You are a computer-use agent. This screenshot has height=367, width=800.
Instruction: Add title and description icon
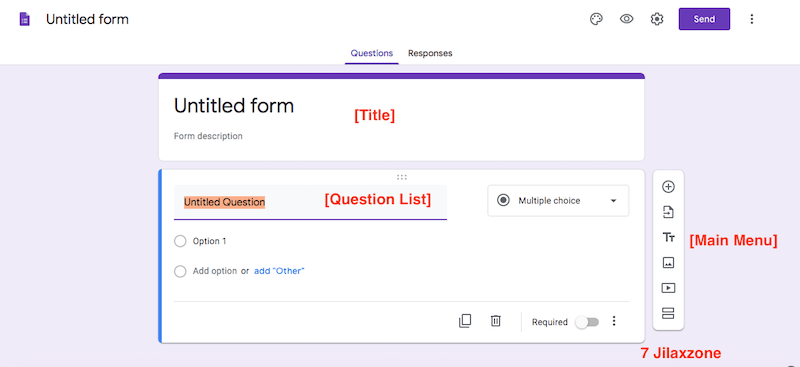(x=668, y=237)
